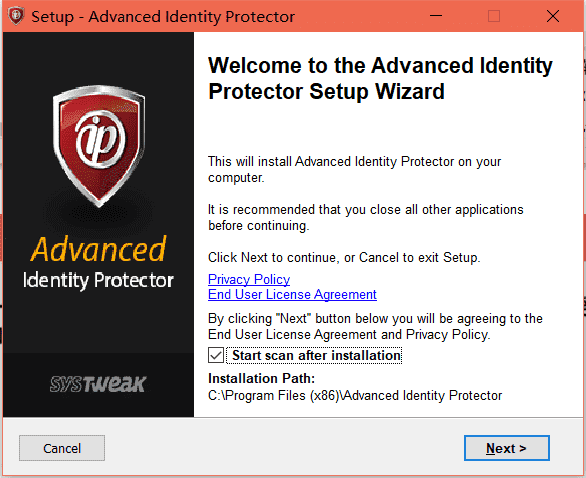Minimize the setup window

click(436, 16)
